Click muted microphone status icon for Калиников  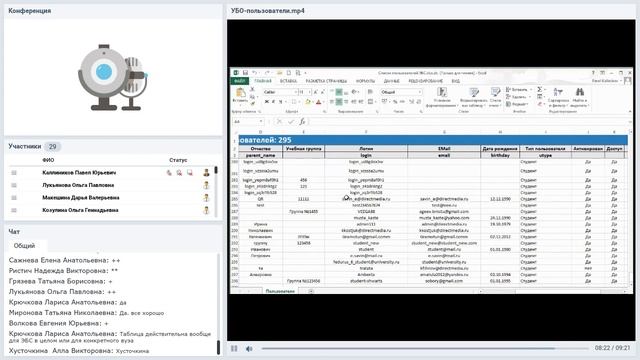click(x=169, y=173)
